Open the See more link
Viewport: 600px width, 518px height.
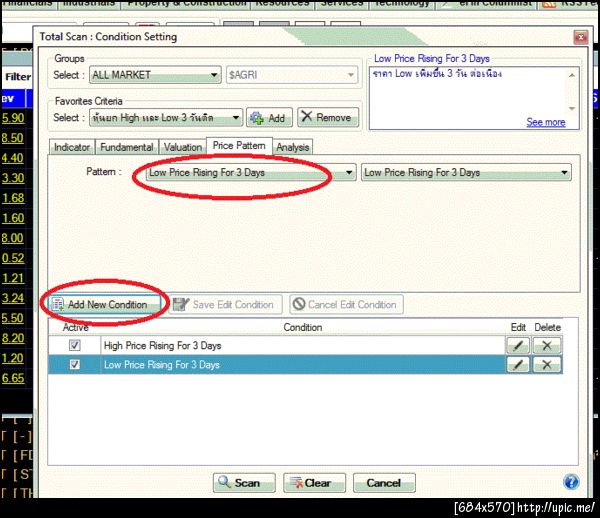tap(546, 122)
